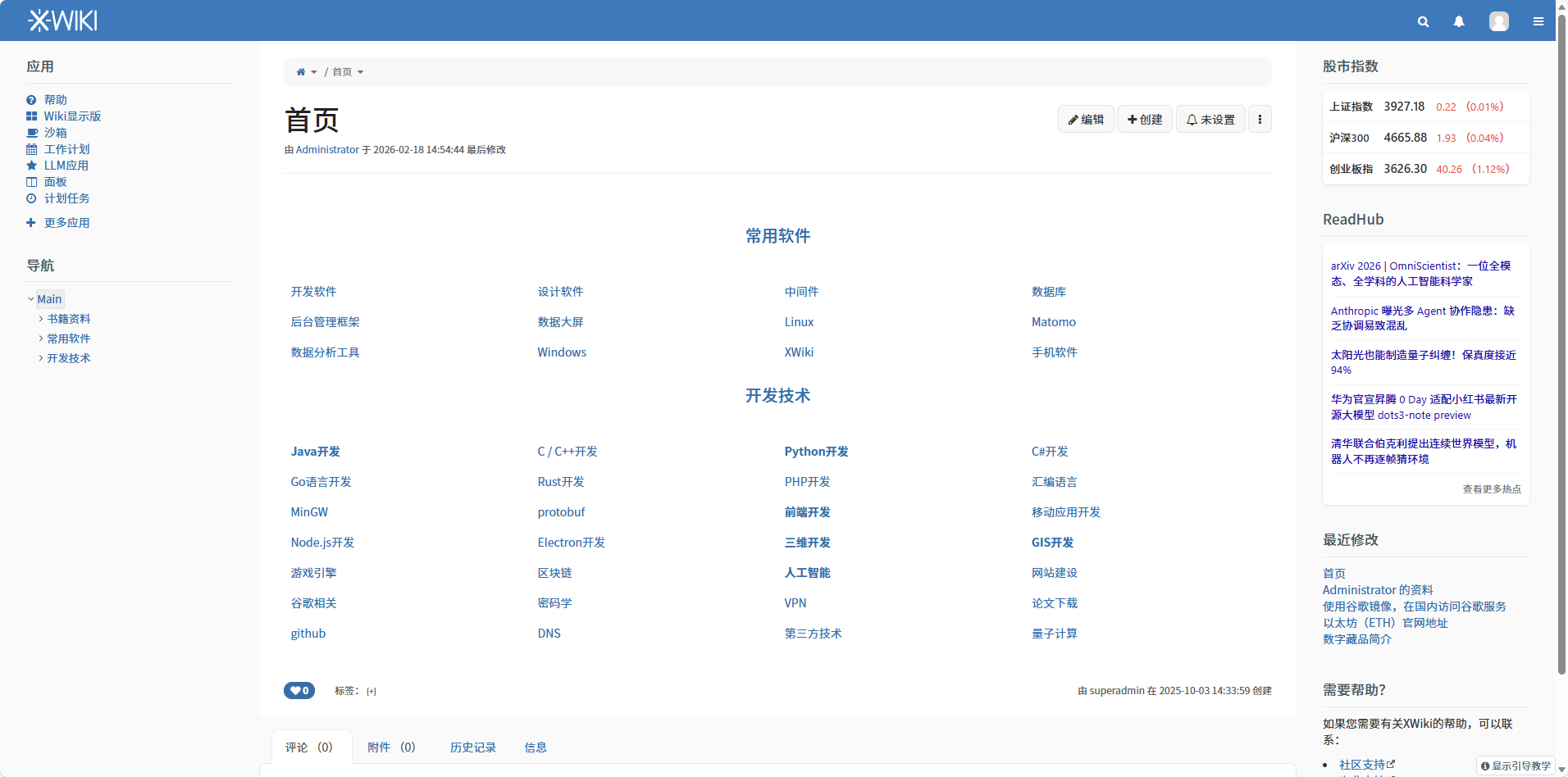
Task: Open the 常用软件 section heading link
Action: 777,236
